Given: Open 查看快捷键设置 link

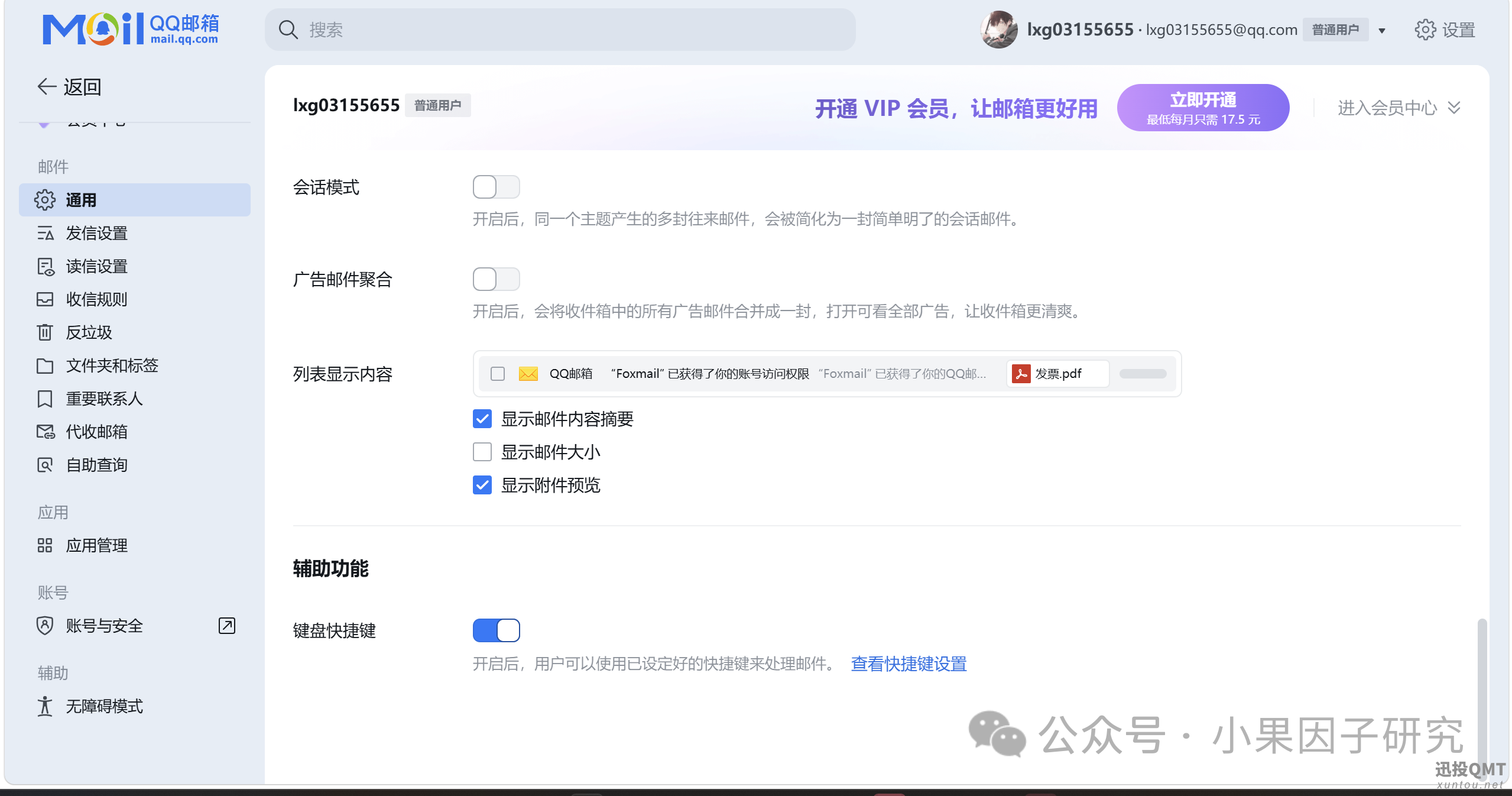Looking at the screenshot, I should [909, 664].
